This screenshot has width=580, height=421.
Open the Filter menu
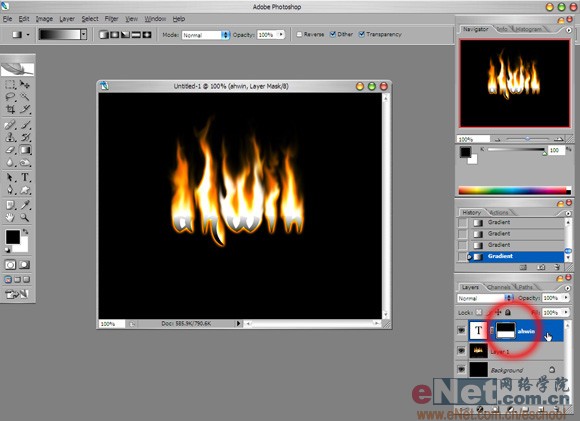111,19
